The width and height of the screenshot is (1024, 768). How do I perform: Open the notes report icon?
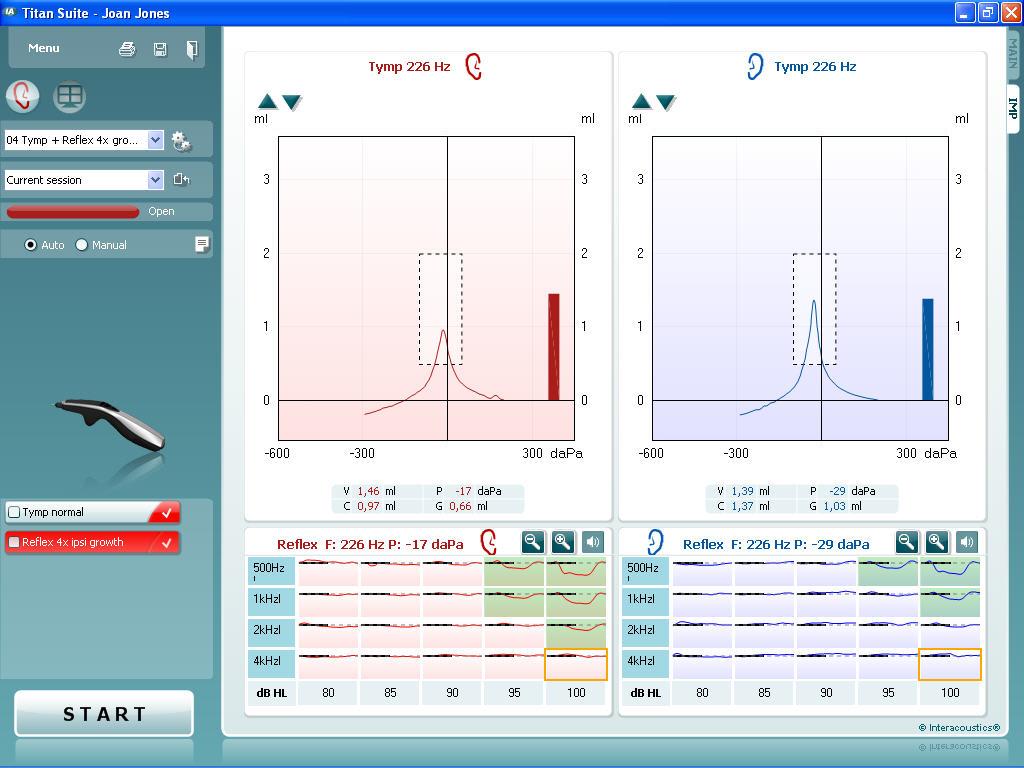tap(202, 244)
